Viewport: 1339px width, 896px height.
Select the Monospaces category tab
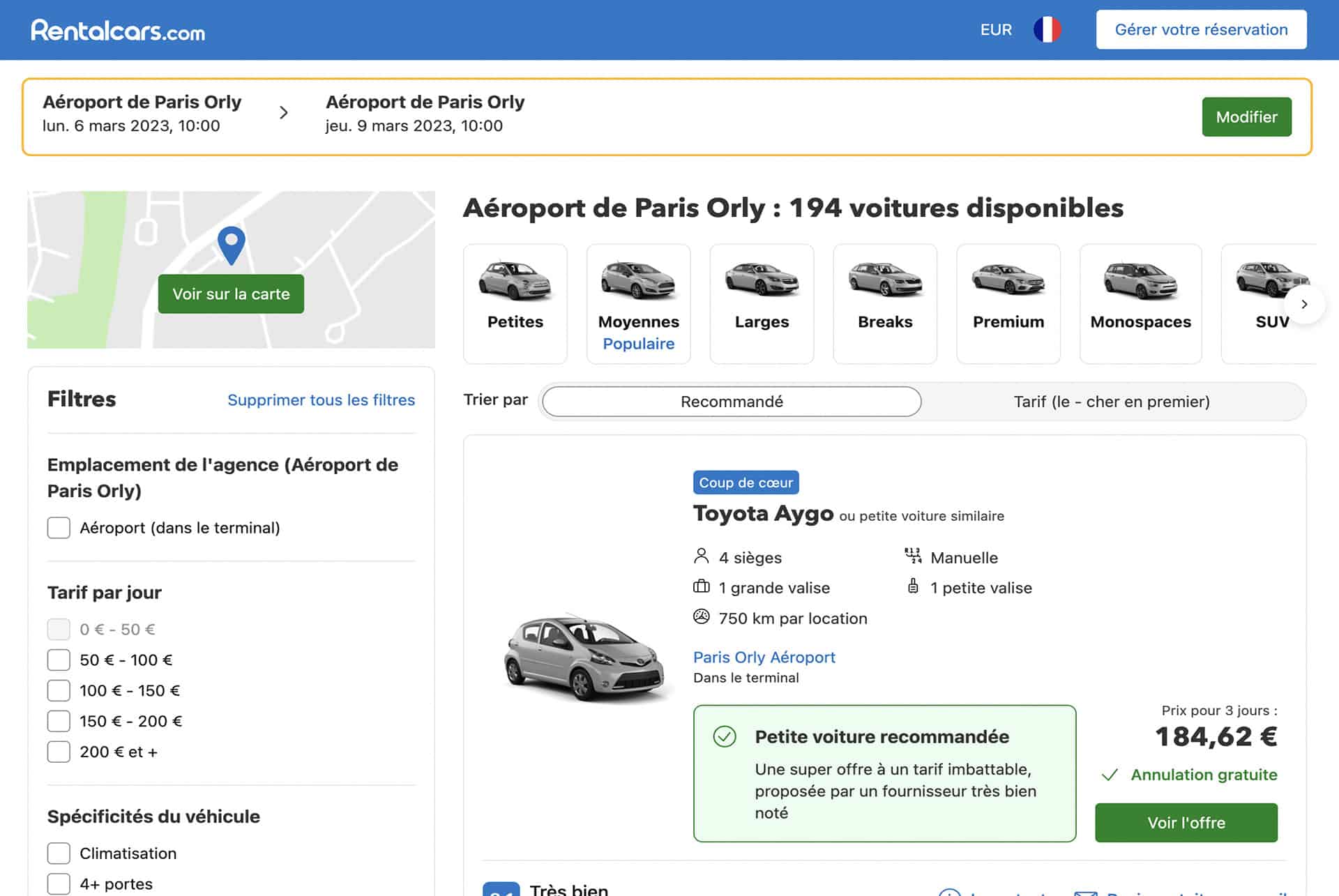(x=1140, y=304)
